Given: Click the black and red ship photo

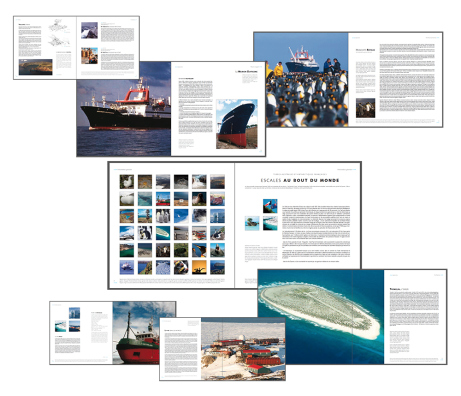Looking at the screenshot, I should (124, 109).
